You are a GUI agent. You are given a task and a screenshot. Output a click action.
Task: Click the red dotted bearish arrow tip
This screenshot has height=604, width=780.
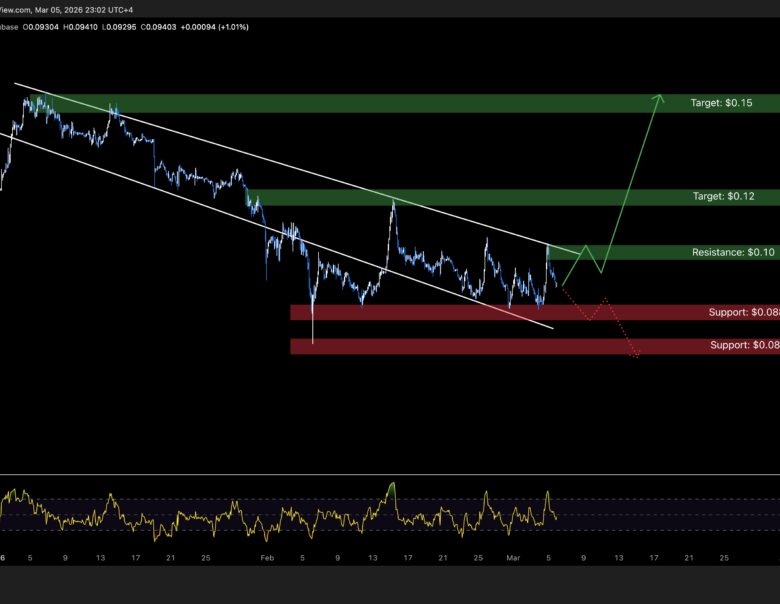click(x=637, y=354)
